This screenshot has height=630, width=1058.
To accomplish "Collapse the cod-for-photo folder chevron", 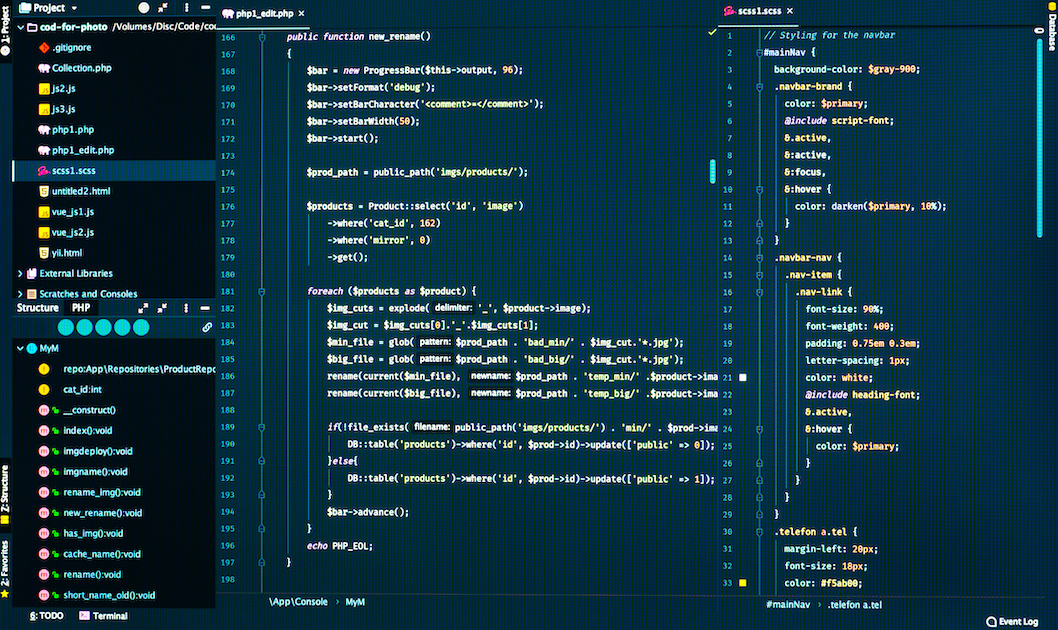I will coord(19,26).
